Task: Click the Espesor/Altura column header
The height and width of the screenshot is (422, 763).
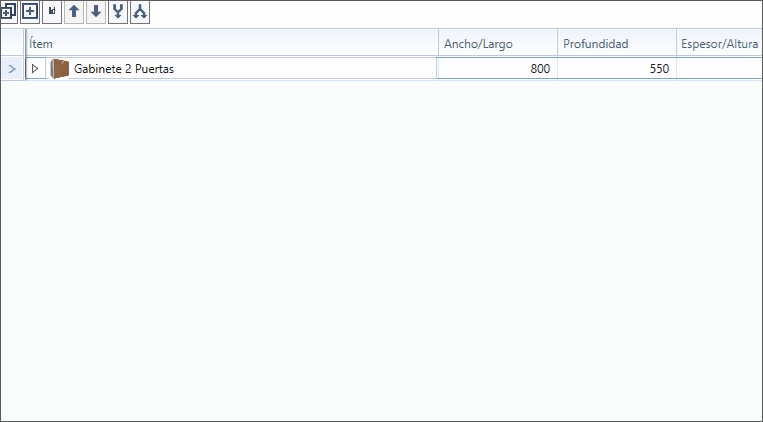Action: click(719, 43)
